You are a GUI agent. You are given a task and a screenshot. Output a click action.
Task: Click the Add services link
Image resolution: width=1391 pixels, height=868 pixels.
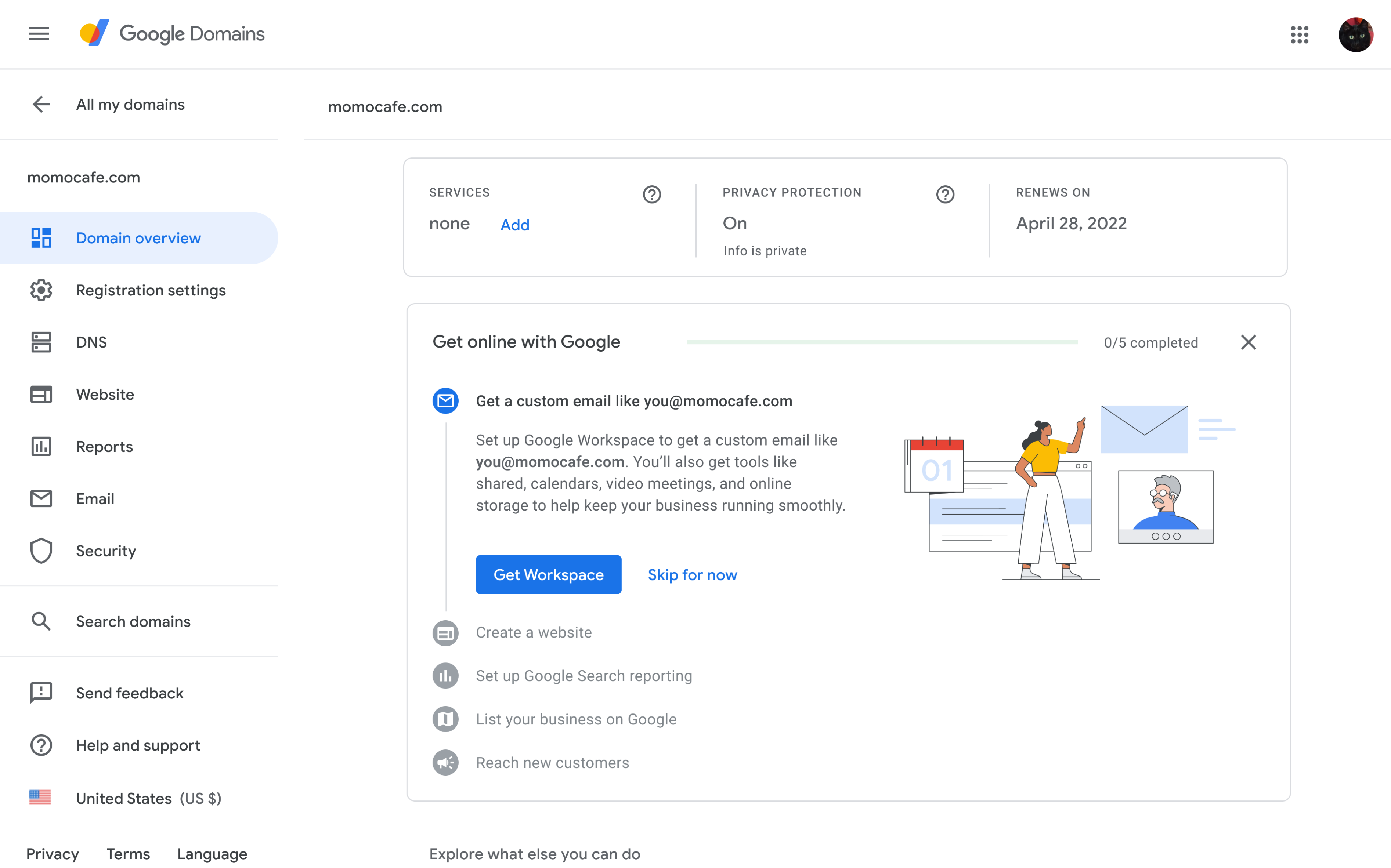(514, 225)
